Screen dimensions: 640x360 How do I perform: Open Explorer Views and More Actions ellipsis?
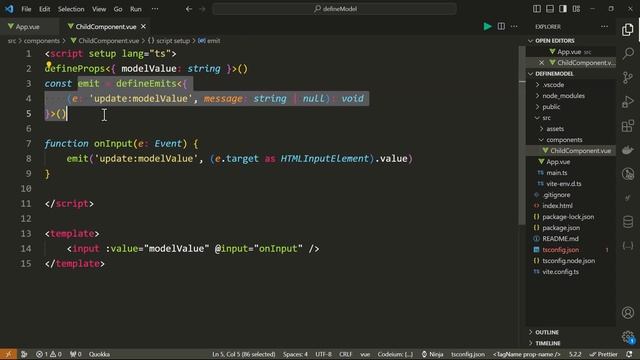(x=604, y=27)
